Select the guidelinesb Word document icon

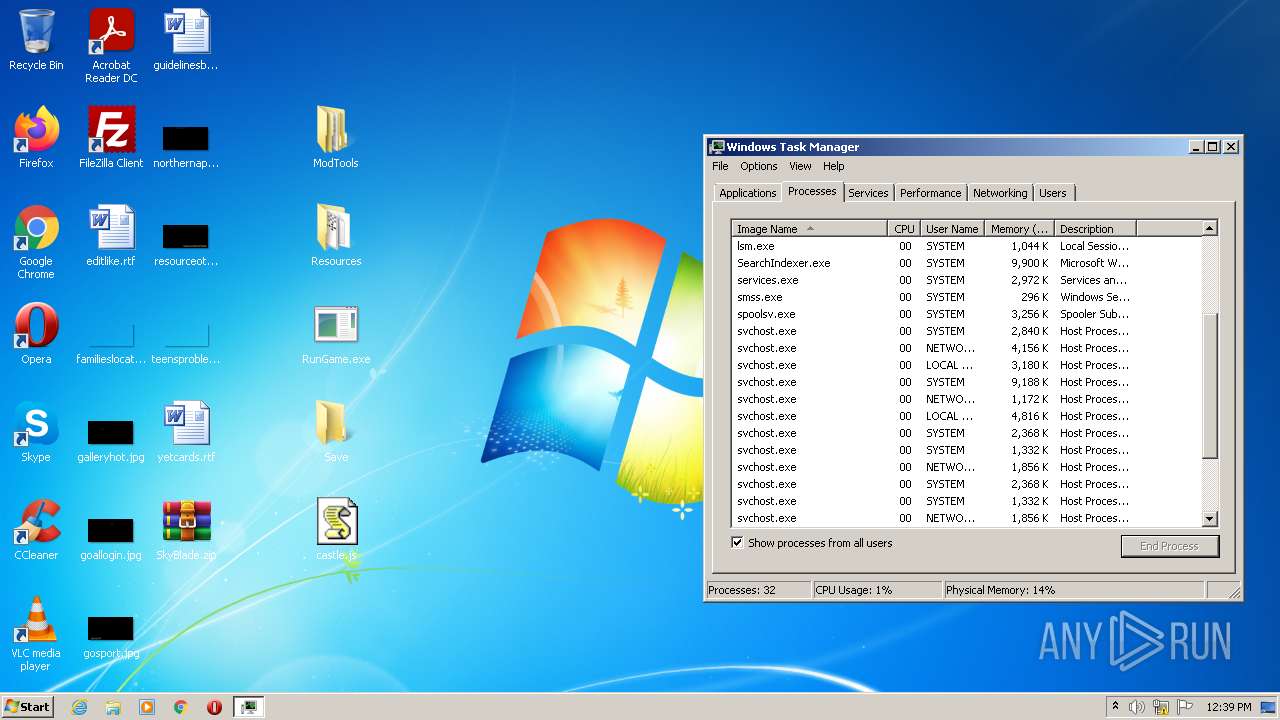pos(186,40)
